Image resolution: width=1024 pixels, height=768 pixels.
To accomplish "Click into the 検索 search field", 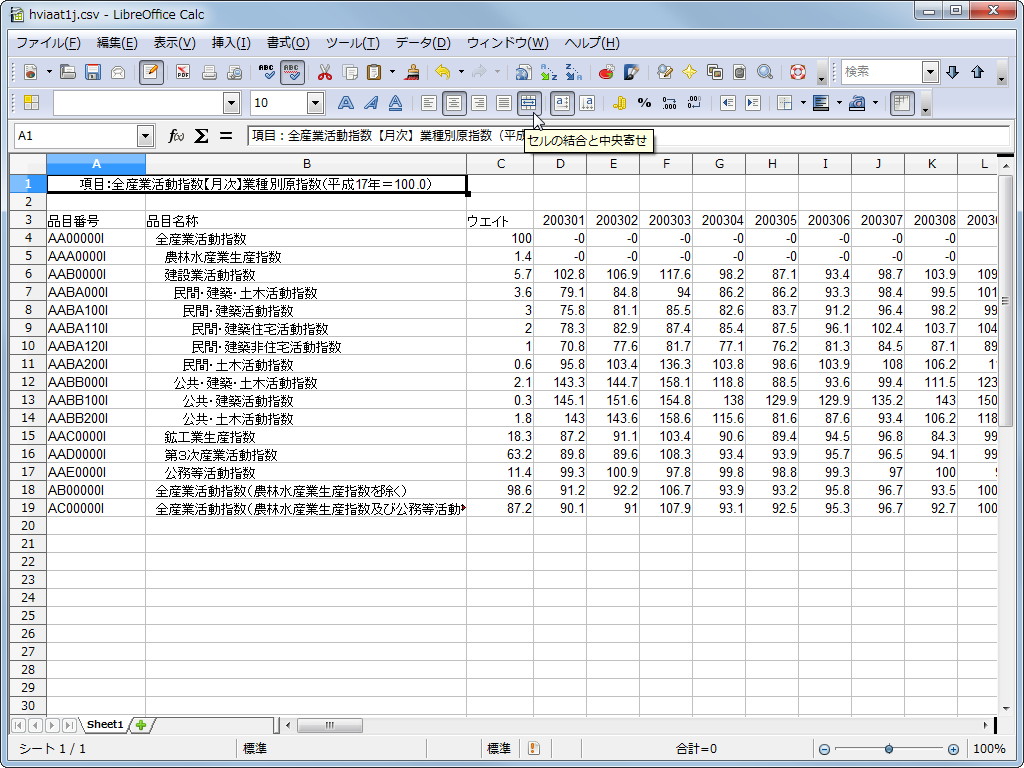I will pyautogui.click(x=882, y=72).
